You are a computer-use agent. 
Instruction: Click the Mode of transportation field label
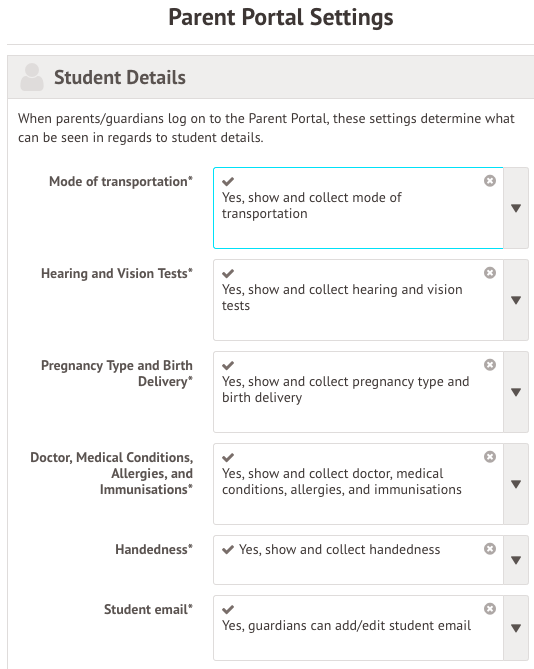(x=121, y=181)
